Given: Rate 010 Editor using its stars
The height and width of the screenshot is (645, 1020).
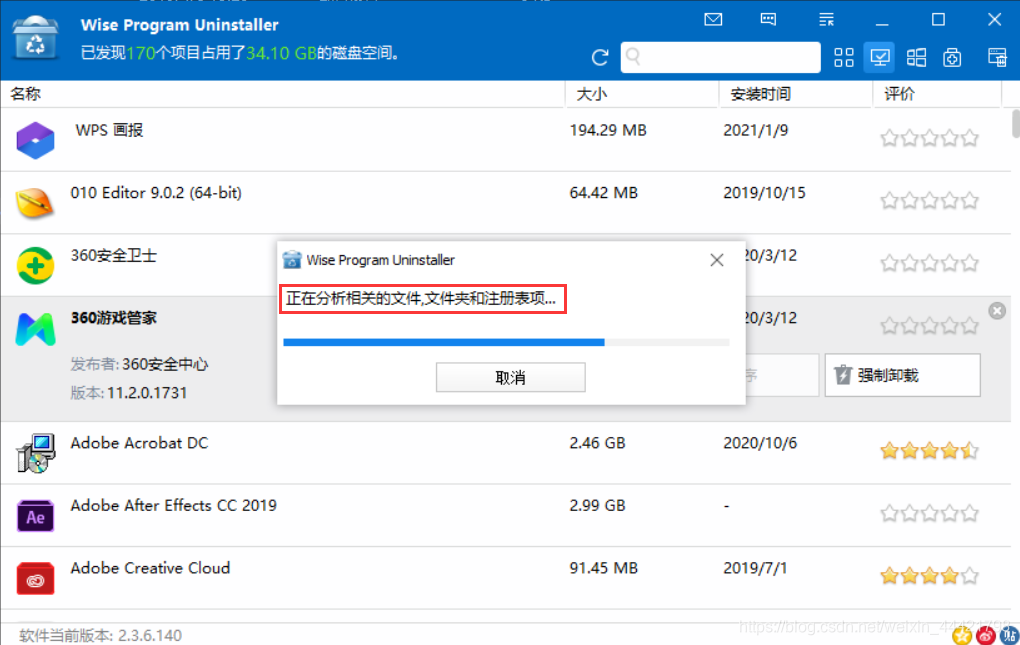Looking at the screenshot, I should 930,200.
